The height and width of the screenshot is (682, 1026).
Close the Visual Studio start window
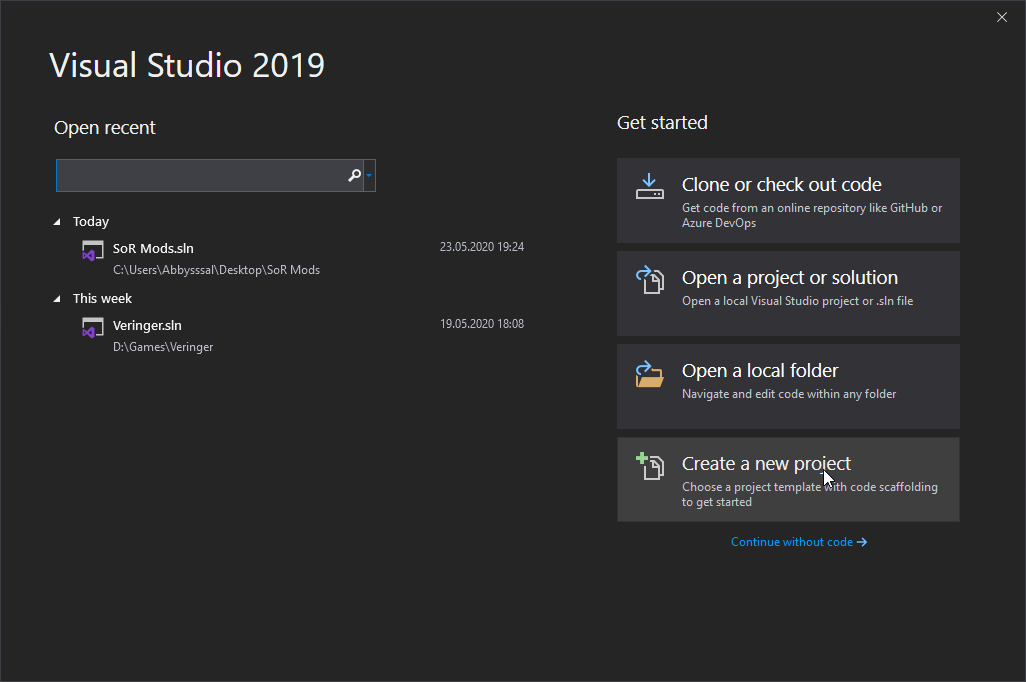pos(1002,17)
